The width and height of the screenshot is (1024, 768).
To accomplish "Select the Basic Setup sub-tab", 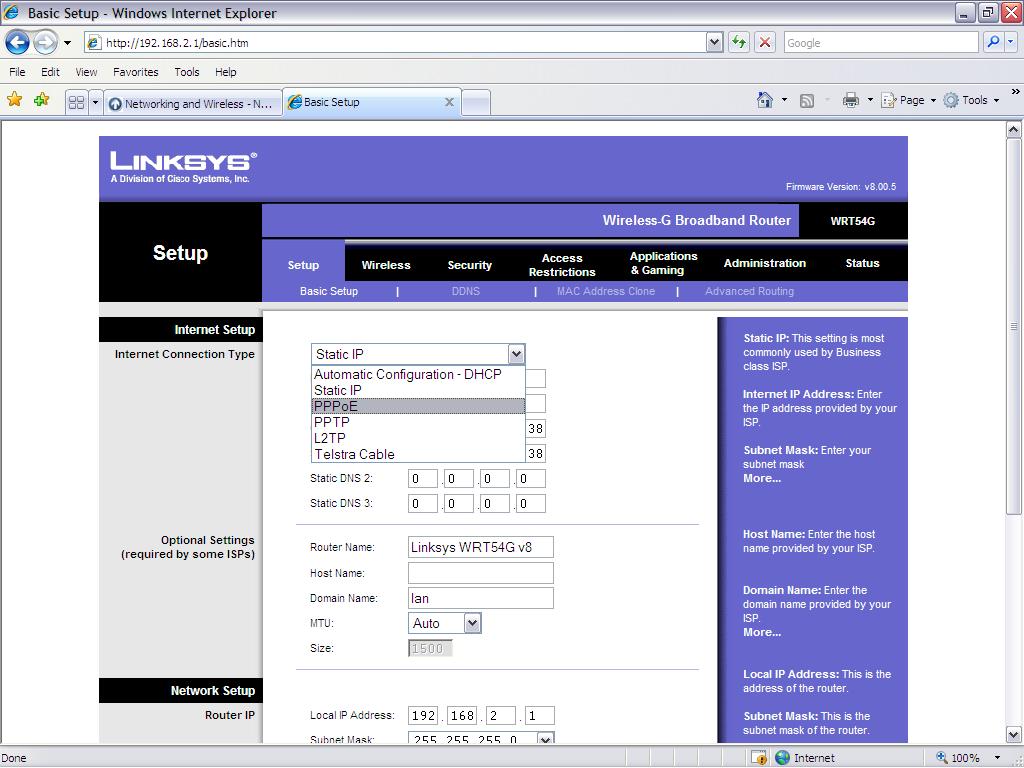I will point(328,291).
